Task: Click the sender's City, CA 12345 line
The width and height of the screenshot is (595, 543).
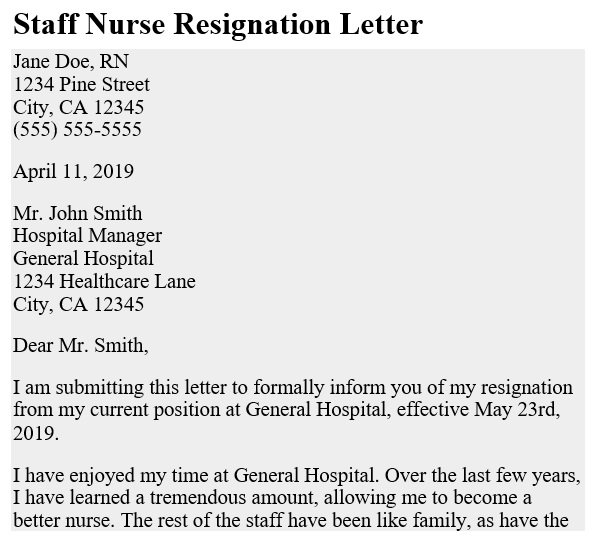Action: (79, 107)
